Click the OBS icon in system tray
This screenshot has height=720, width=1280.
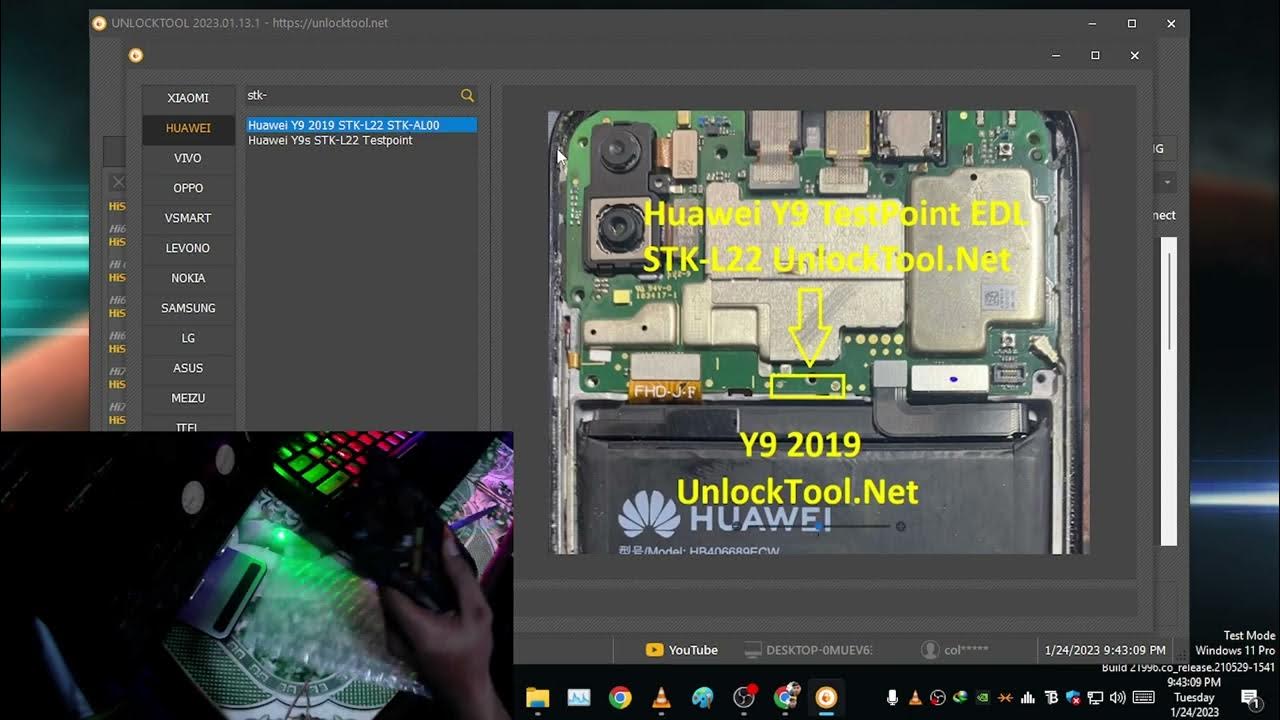[938, 697]
